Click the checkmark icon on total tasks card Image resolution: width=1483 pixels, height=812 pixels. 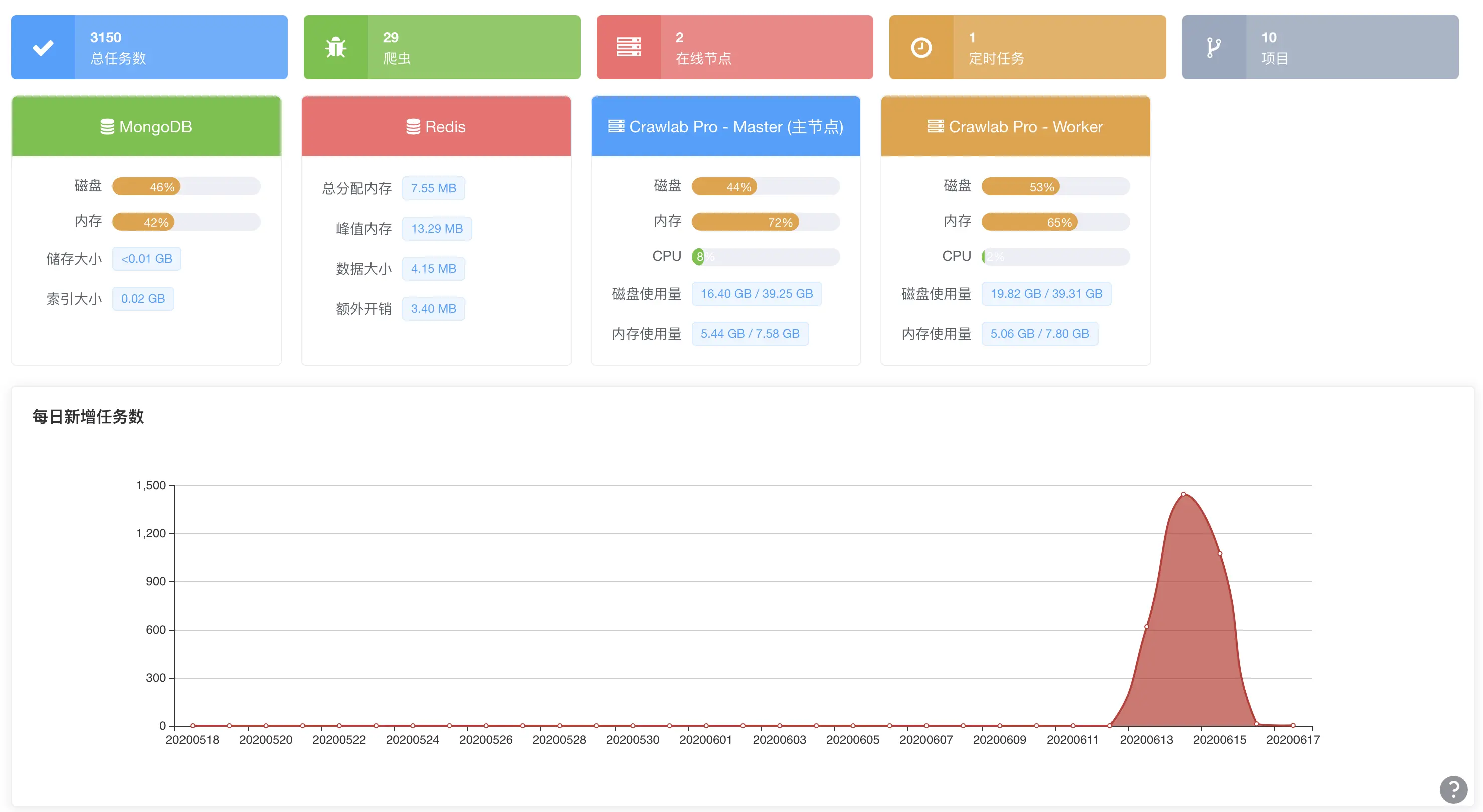(43, 47)
